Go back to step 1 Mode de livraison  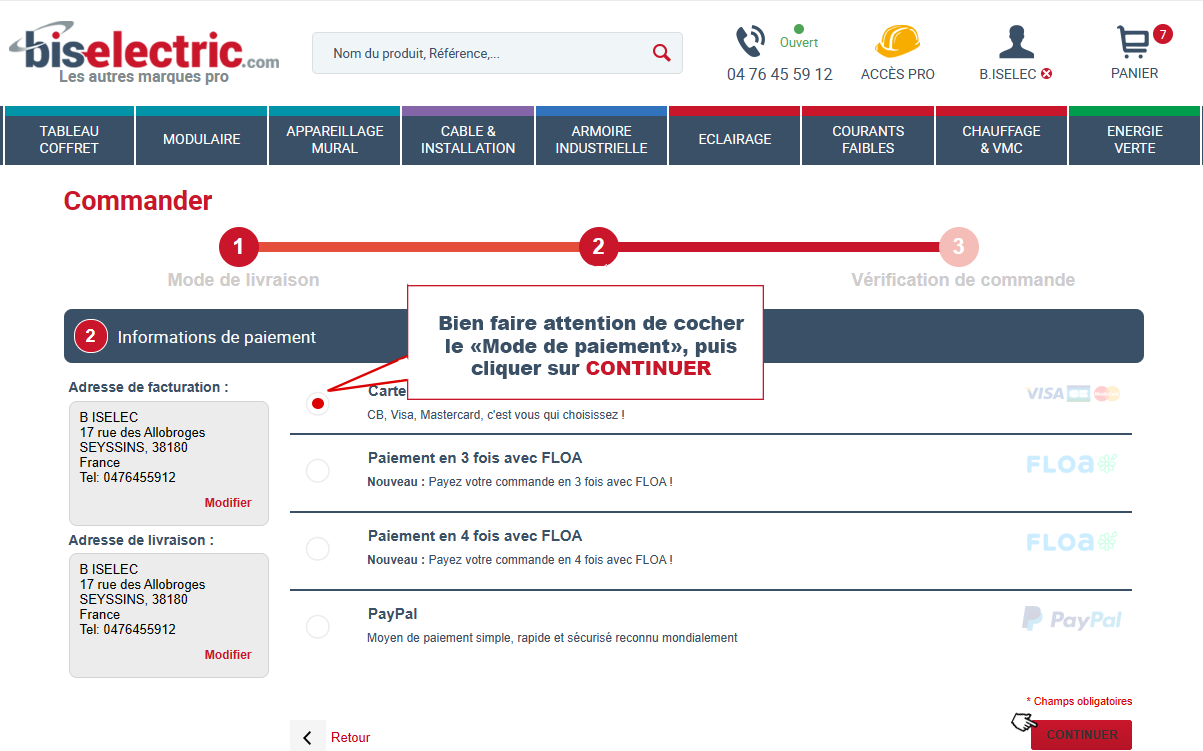[x=239, y=246]
